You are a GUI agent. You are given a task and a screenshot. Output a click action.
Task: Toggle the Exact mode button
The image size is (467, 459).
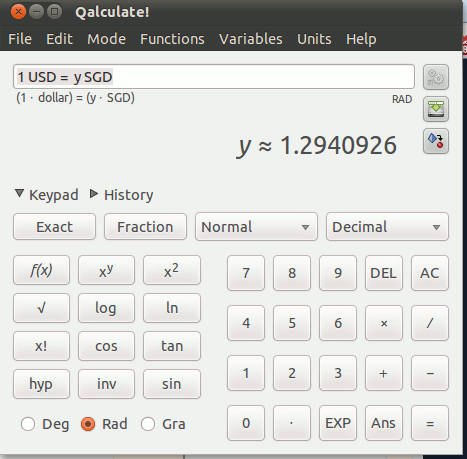coord(54,227)
